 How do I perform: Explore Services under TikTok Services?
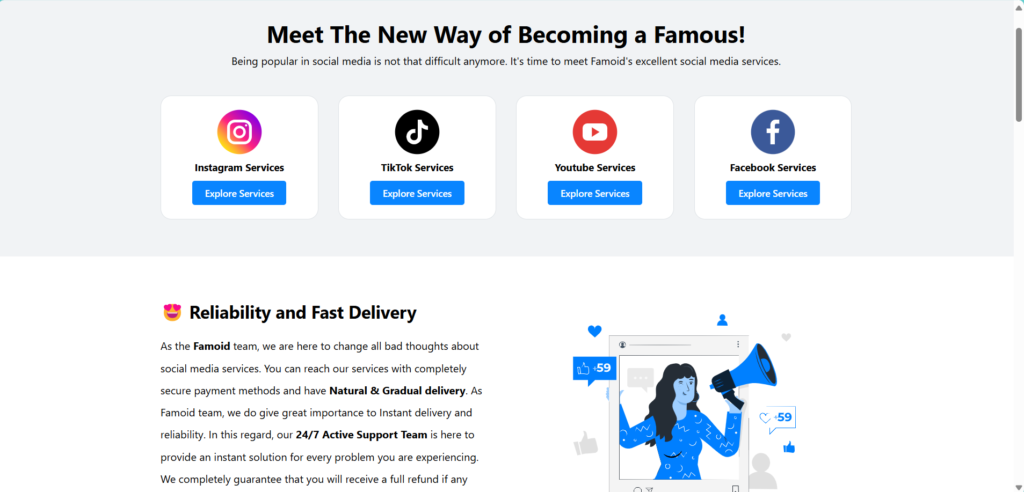(417, 193)
